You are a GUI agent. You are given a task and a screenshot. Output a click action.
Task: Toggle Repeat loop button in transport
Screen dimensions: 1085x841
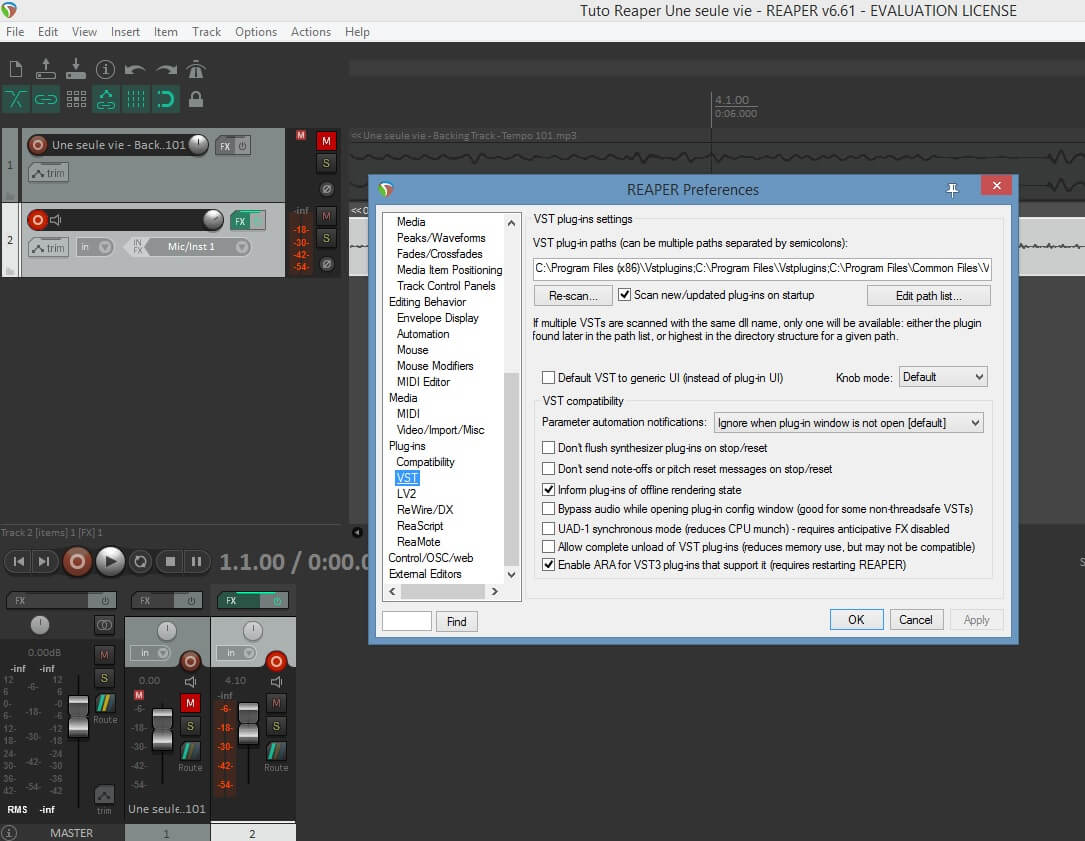140,561
